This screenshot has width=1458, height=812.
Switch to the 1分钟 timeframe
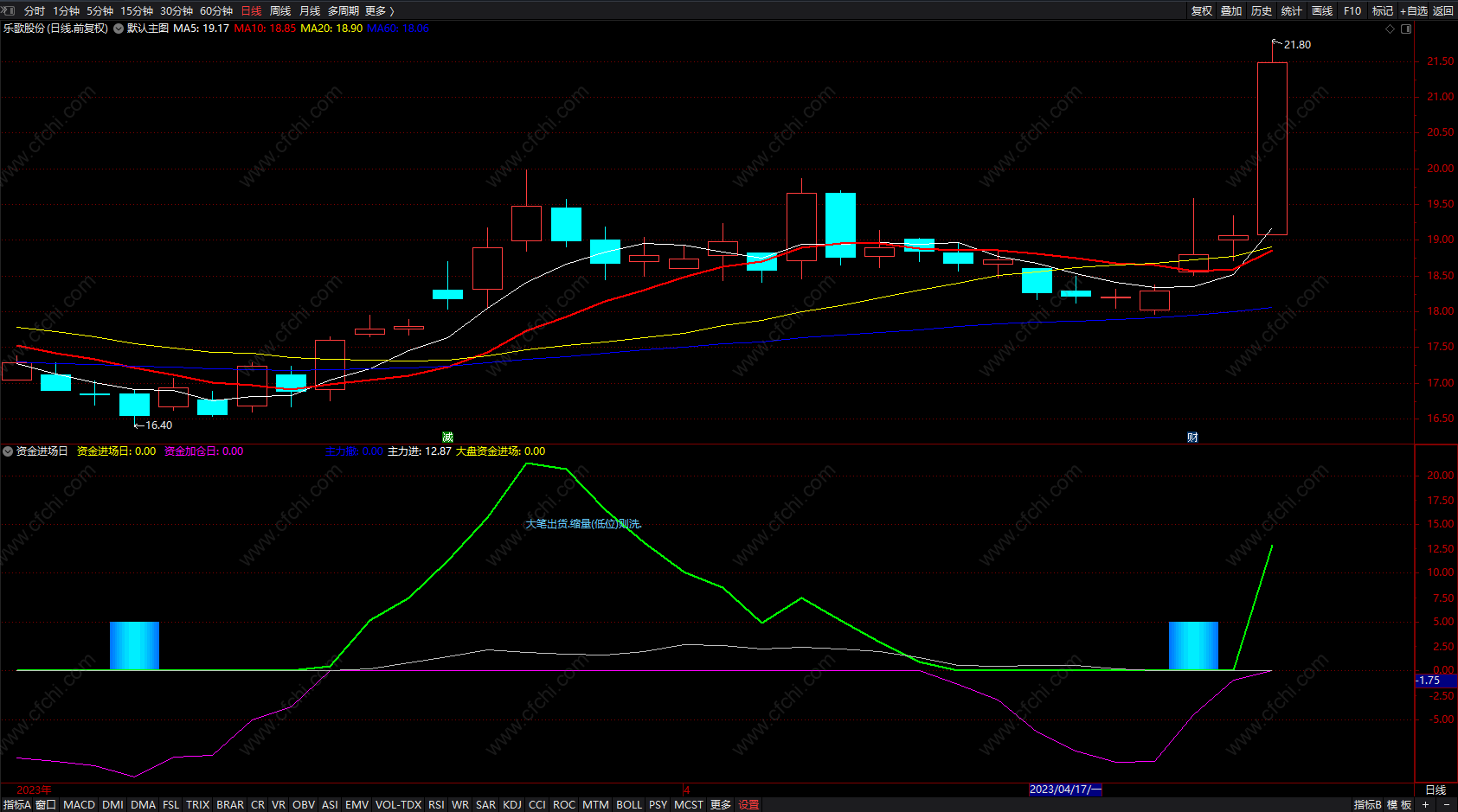coord(66,10)
